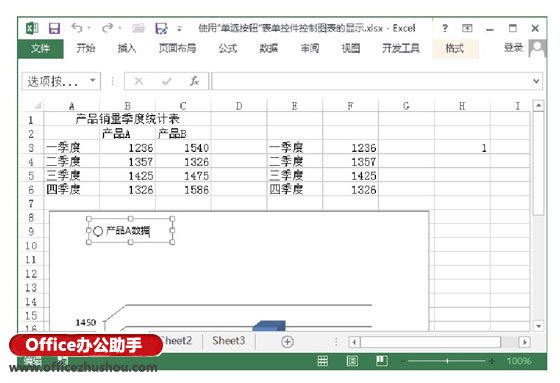Switch to Page Layout view

(x=352, y=361)
